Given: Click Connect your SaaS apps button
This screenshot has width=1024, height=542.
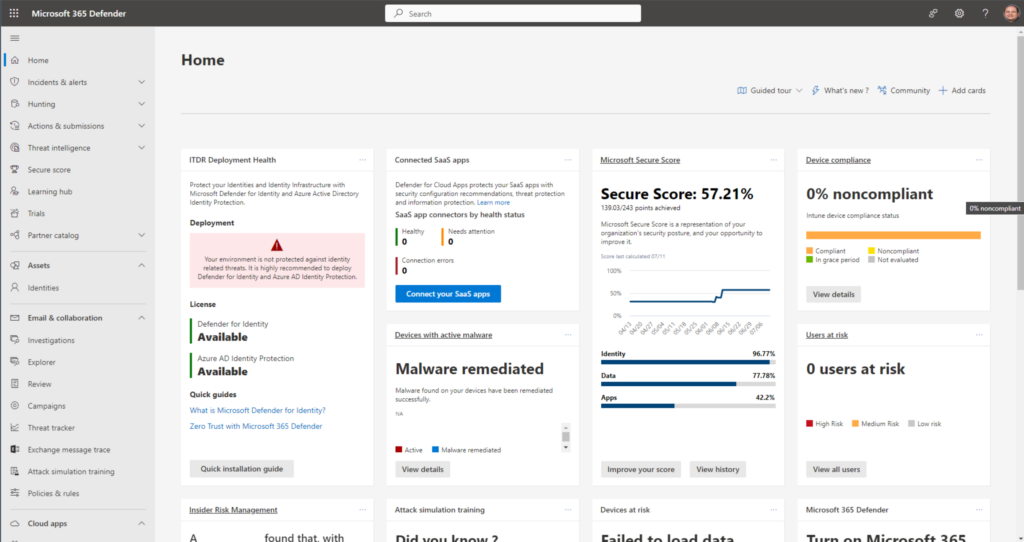Looking at the screenshot, I should point(448,294).
